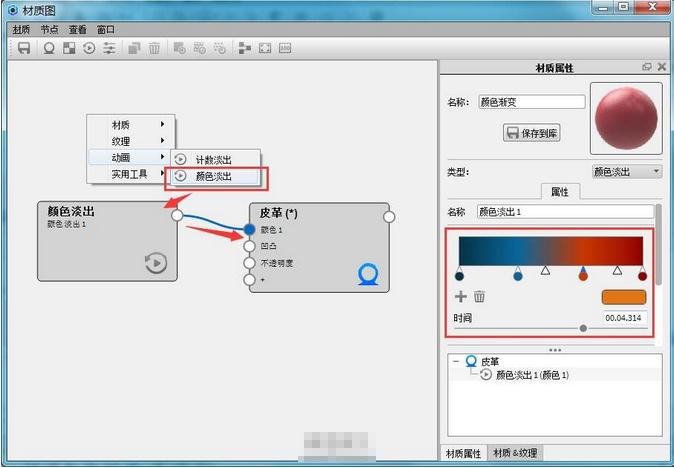This screenshot has width=674, height=468.
Task: Click the 保存到库 button
Action: click(531, 132)
